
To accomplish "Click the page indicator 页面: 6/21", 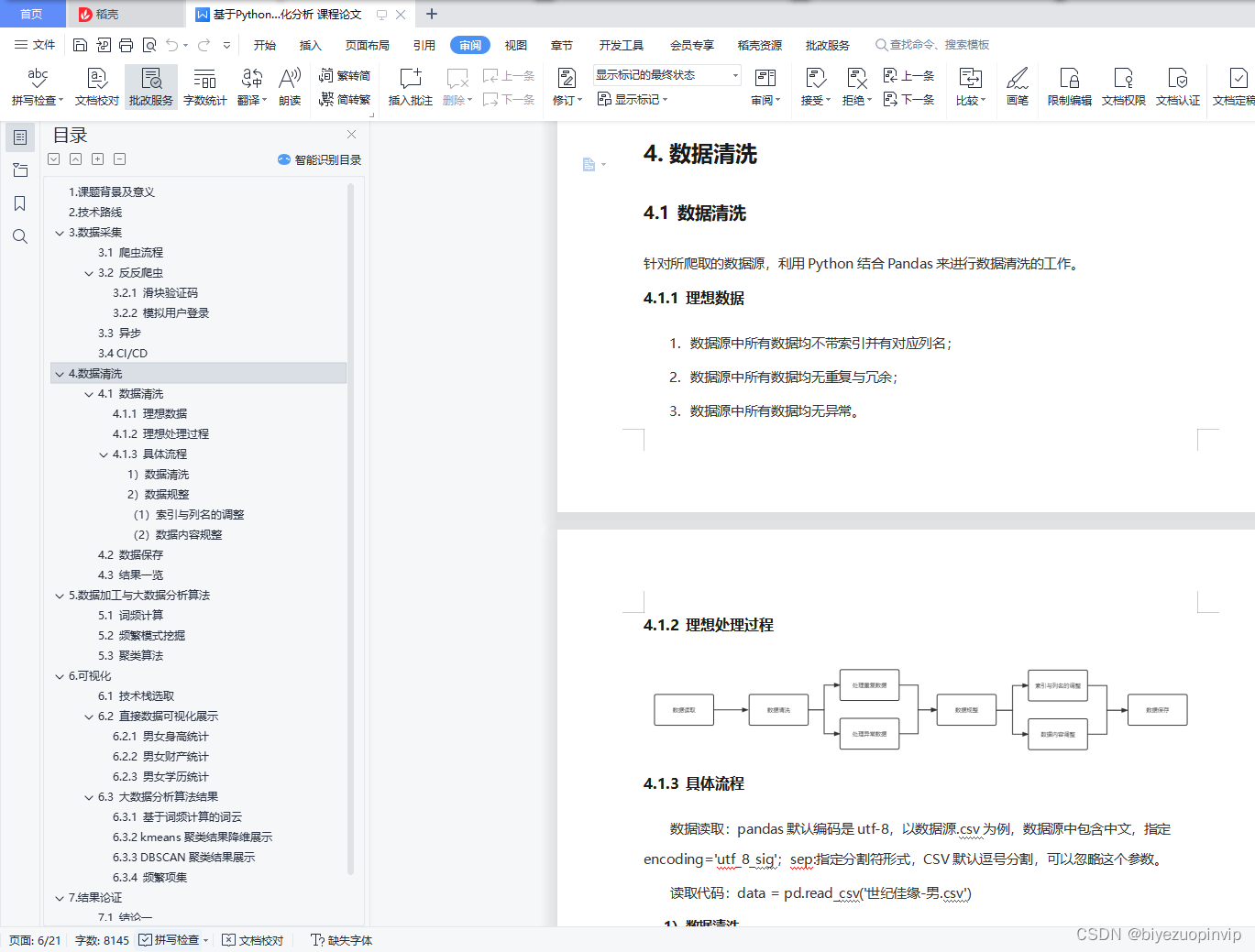I will coord(35,940).
